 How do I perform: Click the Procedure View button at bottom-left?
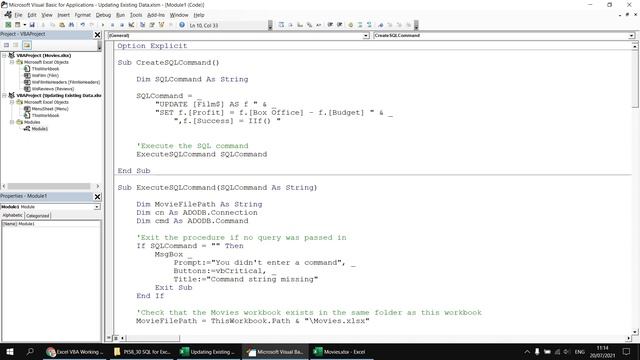point(109,338)
